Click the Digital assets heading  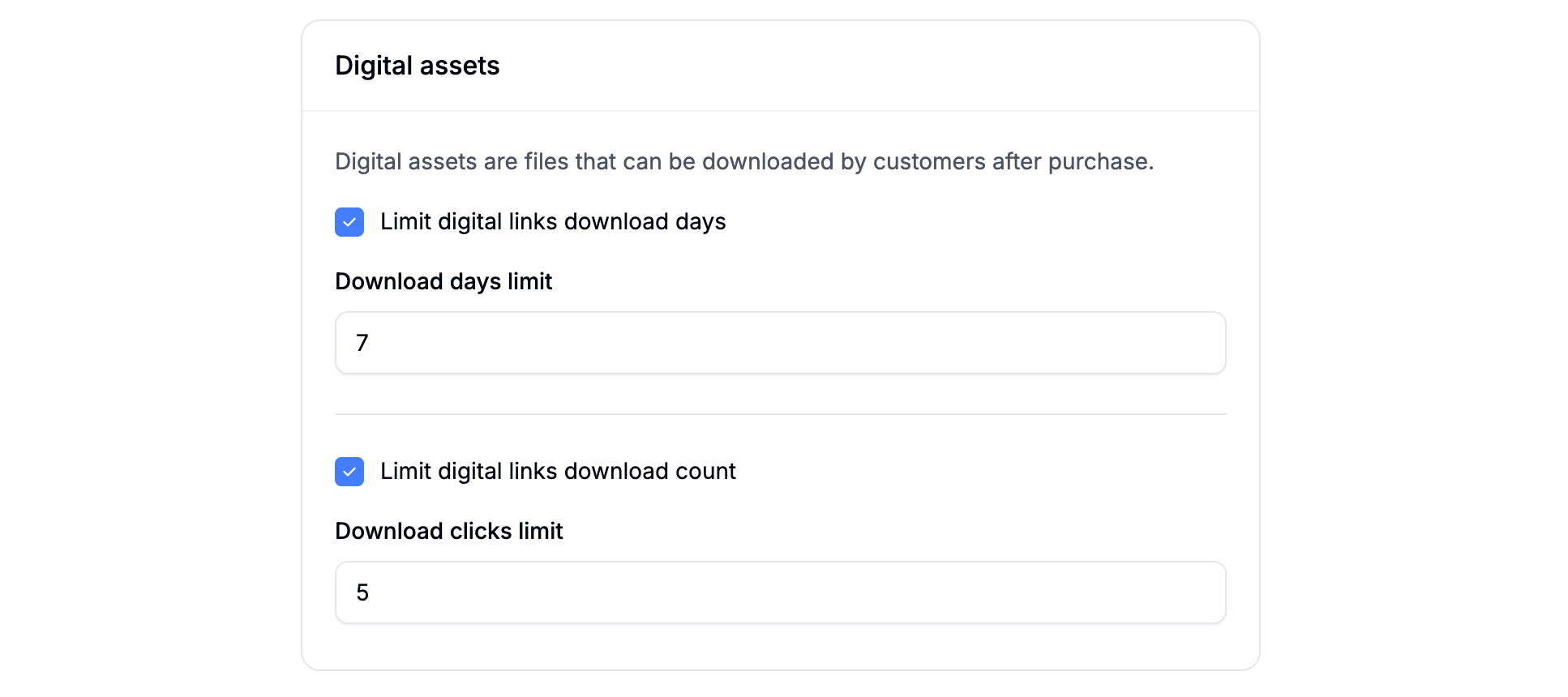click(417, 65)
